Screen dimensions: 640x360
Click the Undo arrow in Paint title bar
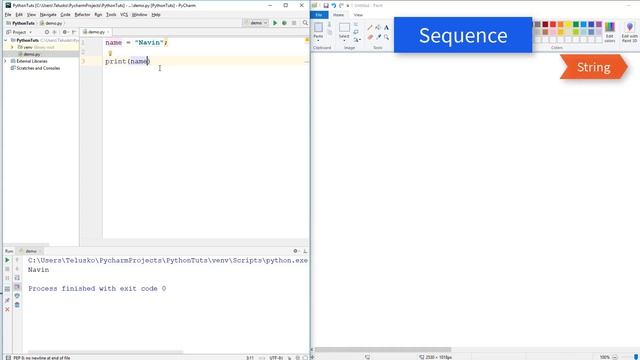click(x=333, y=5)
